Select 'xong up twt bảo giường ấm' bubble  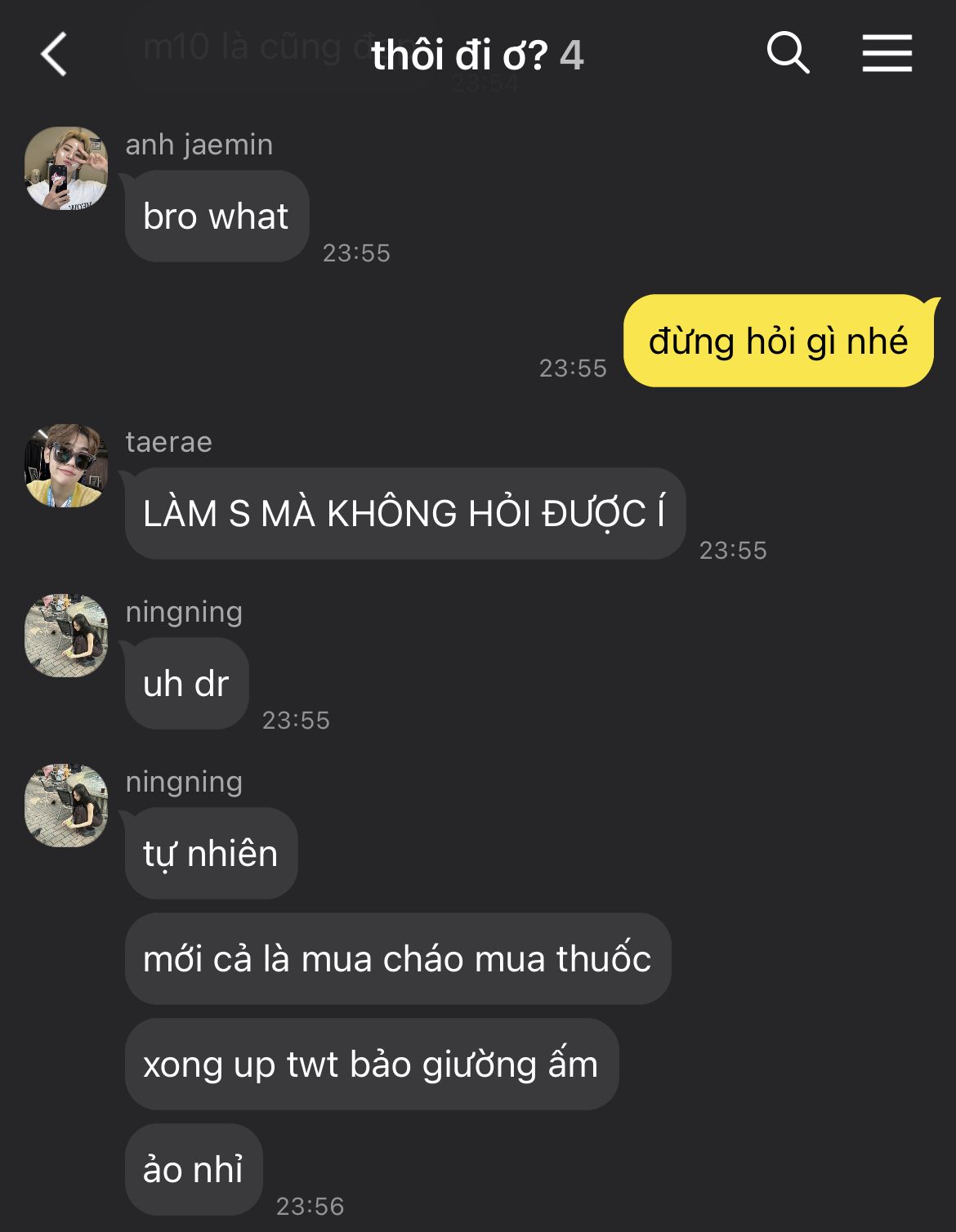pyautogui.click(x=371, y=1065)
